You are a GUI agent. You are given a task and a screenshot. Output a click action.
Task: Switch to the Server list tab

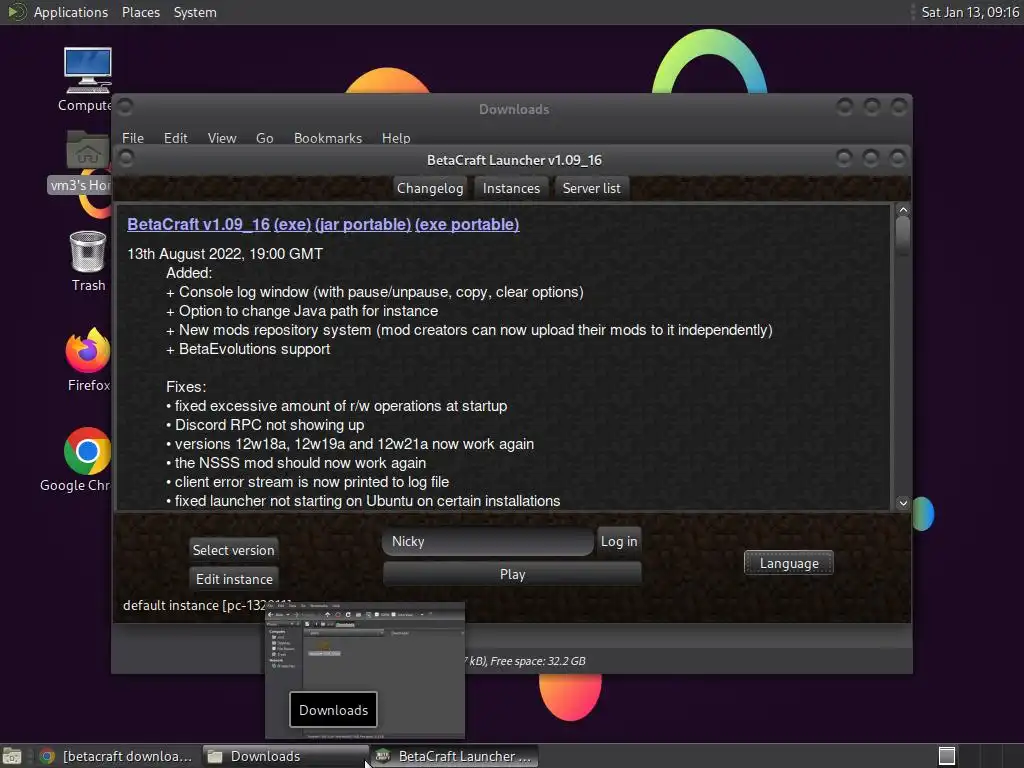[x=592, y=188]
